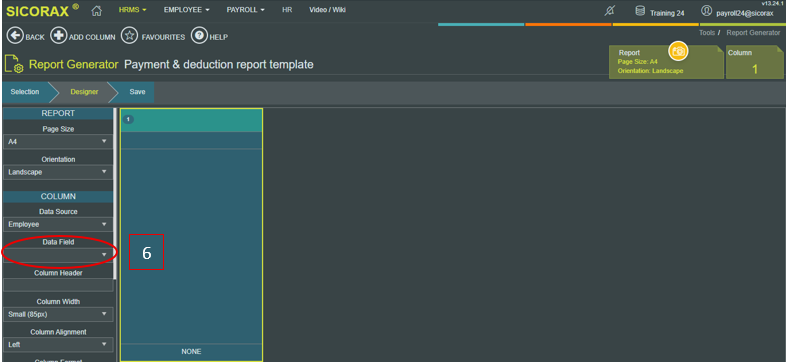Switch to the Designer step

[x=84, y=92]
